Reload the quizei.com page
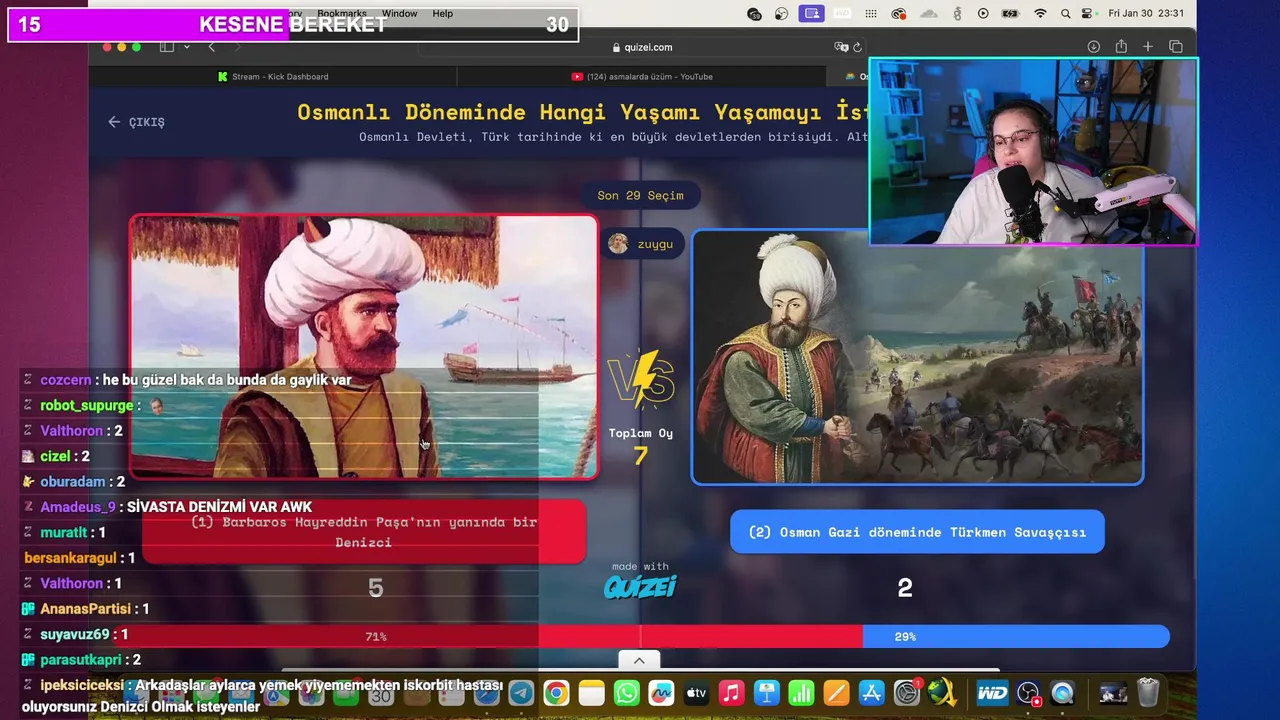 (857, 47)
